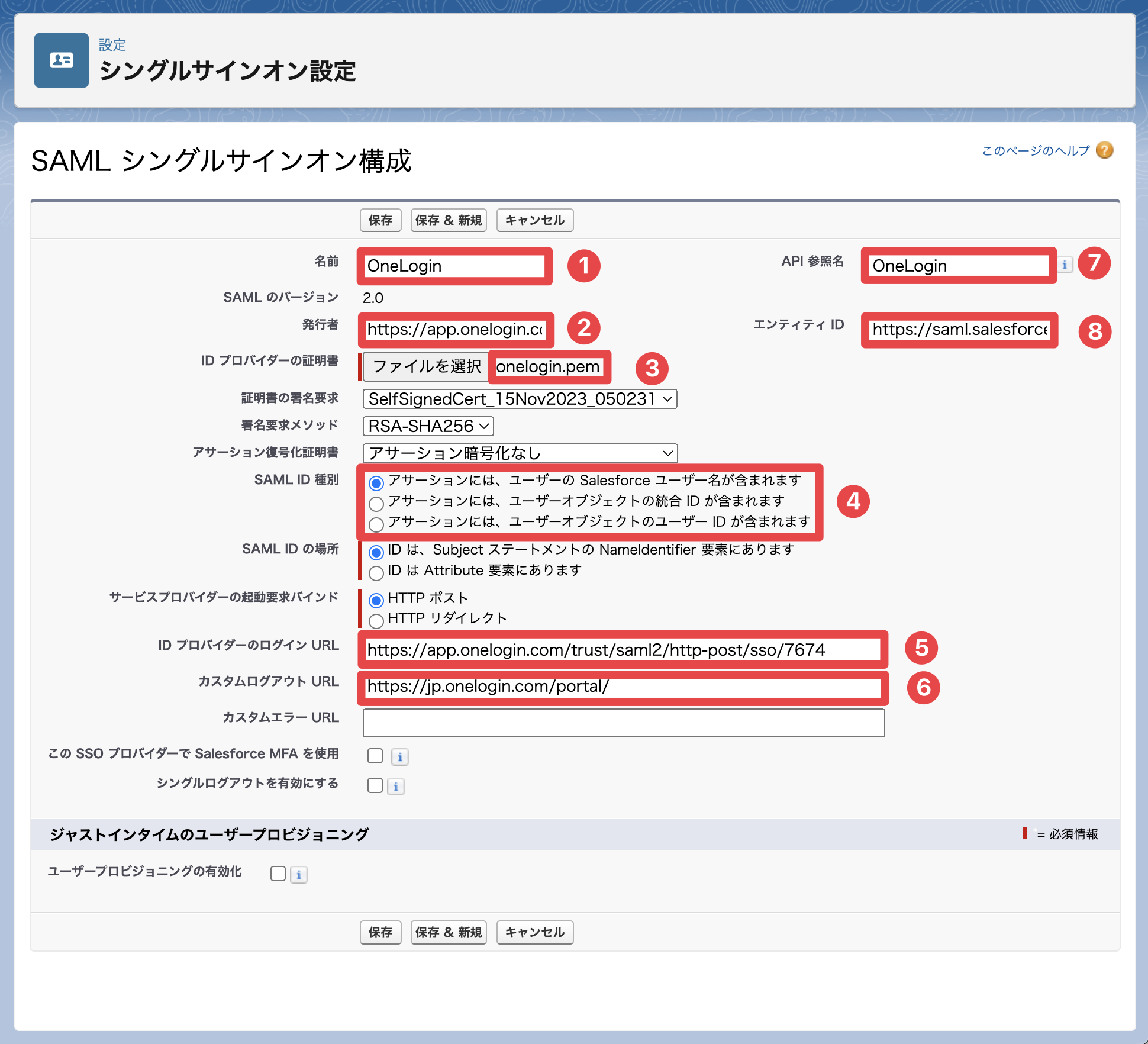Select HTTP ポスト radio button
1148x1044 pixels.
376,600
